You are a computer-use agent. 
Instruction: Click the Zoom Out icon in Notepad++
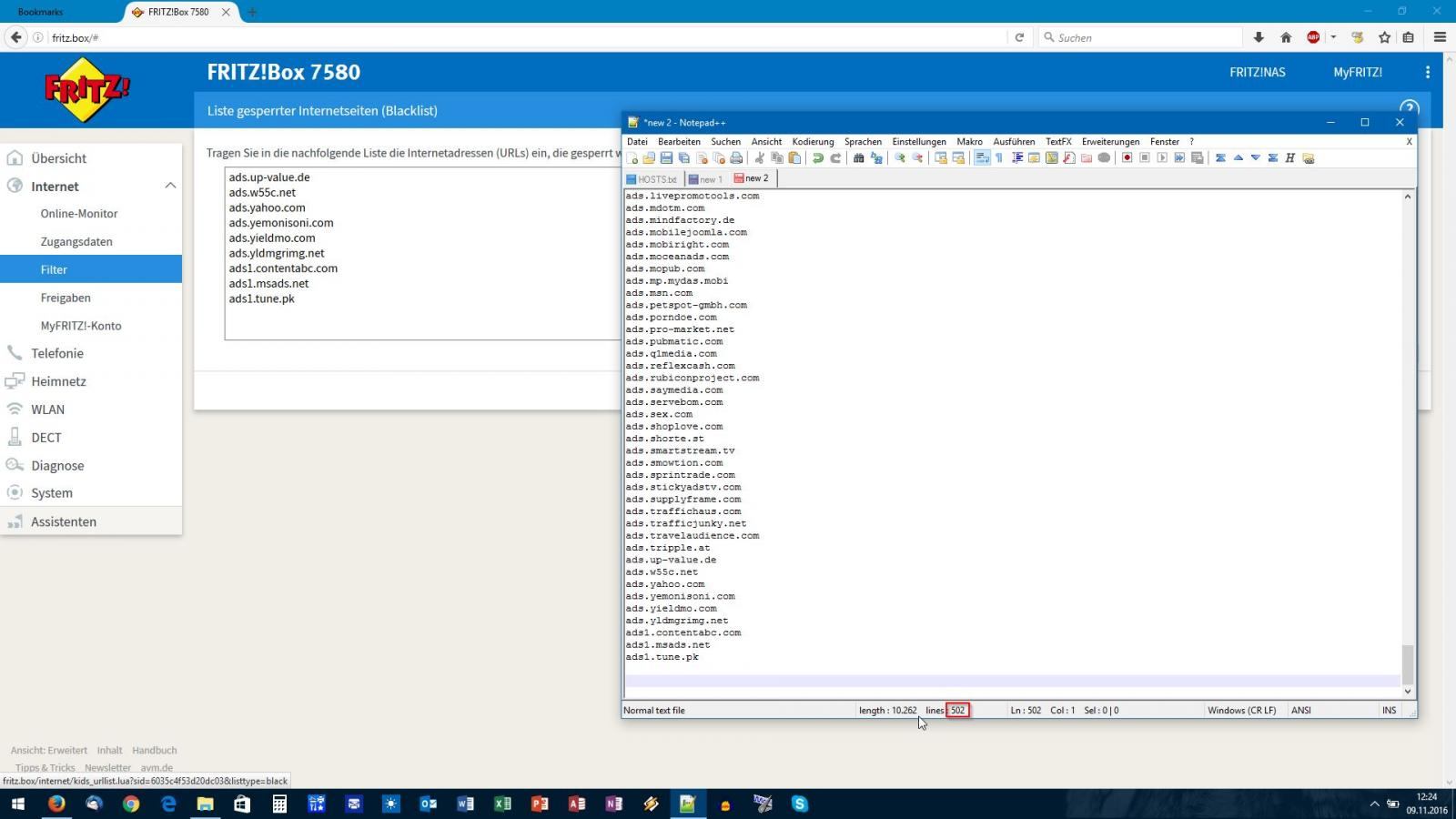pos(917,158)
